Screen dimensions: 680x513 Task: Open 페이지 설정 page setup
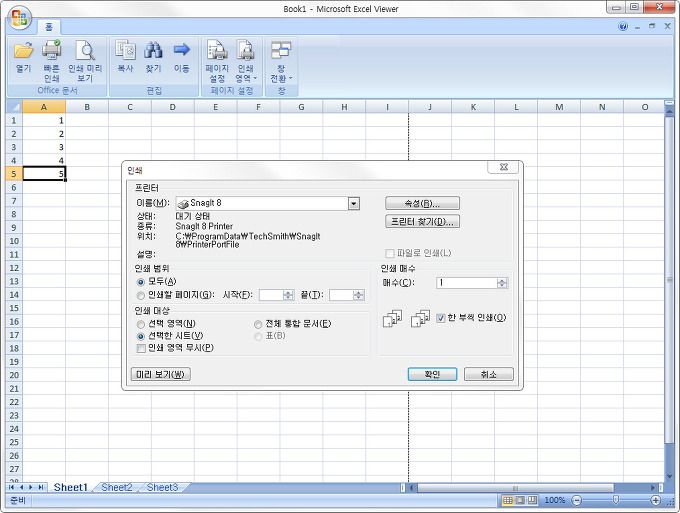point(217,61)
